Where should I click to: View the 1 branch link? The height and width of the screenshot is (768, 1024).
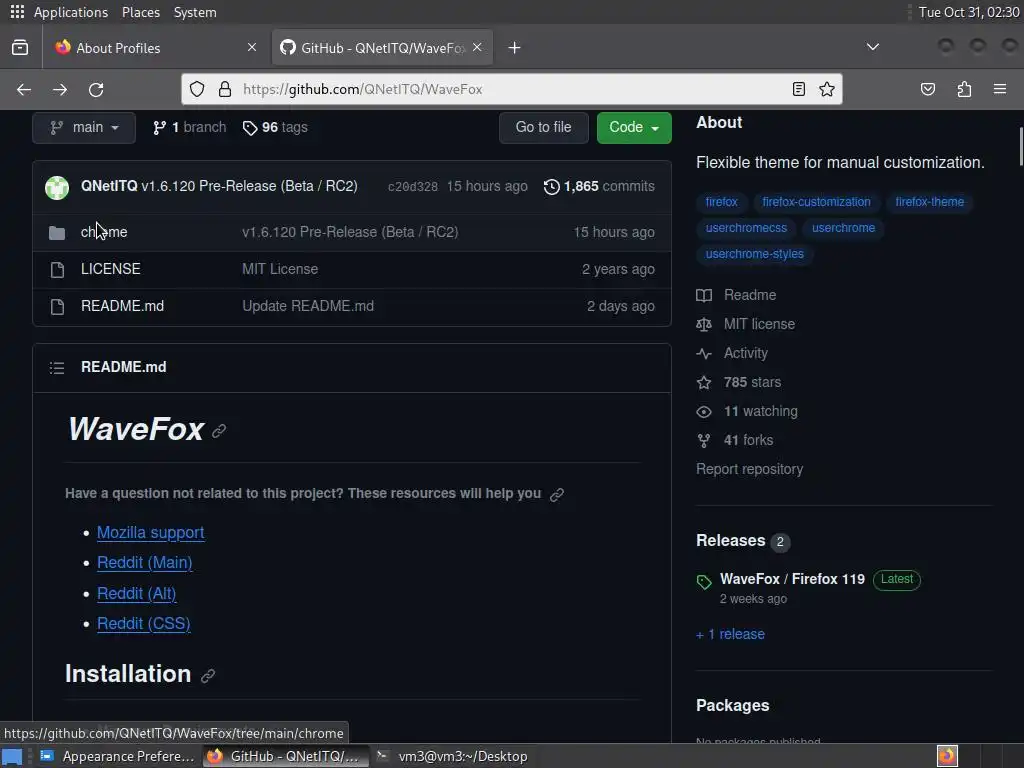pos(189,127)
